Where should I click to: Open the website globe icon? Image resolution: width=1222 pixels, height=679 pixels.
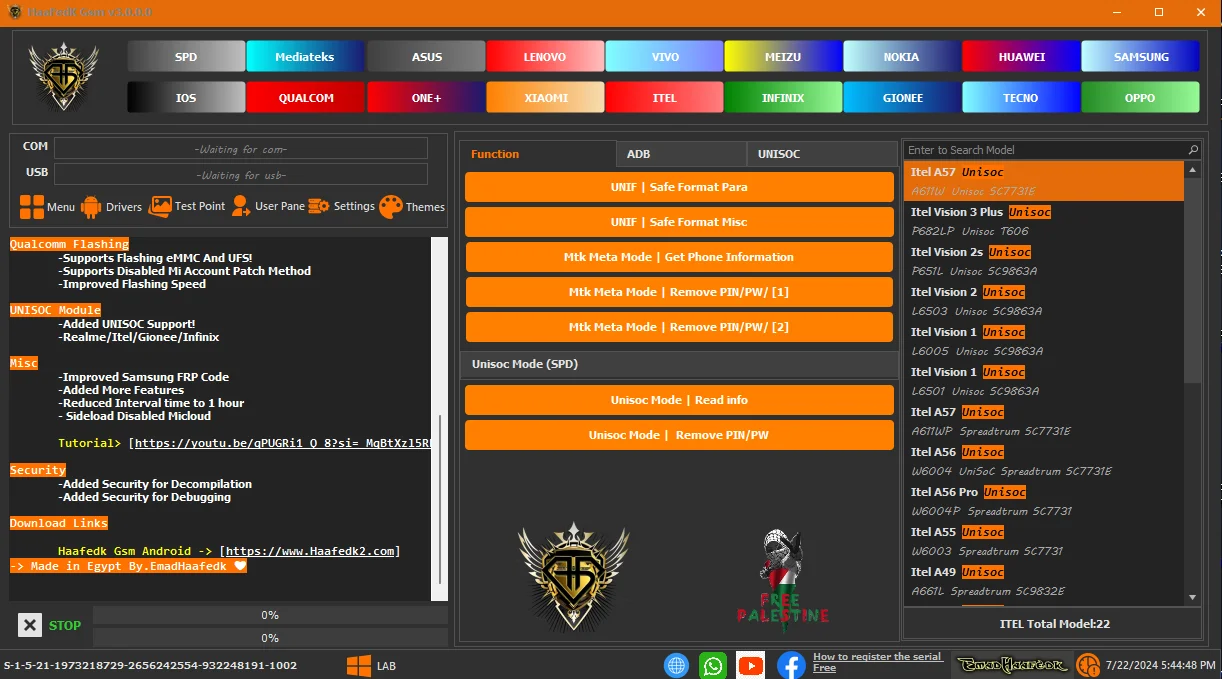677,665
